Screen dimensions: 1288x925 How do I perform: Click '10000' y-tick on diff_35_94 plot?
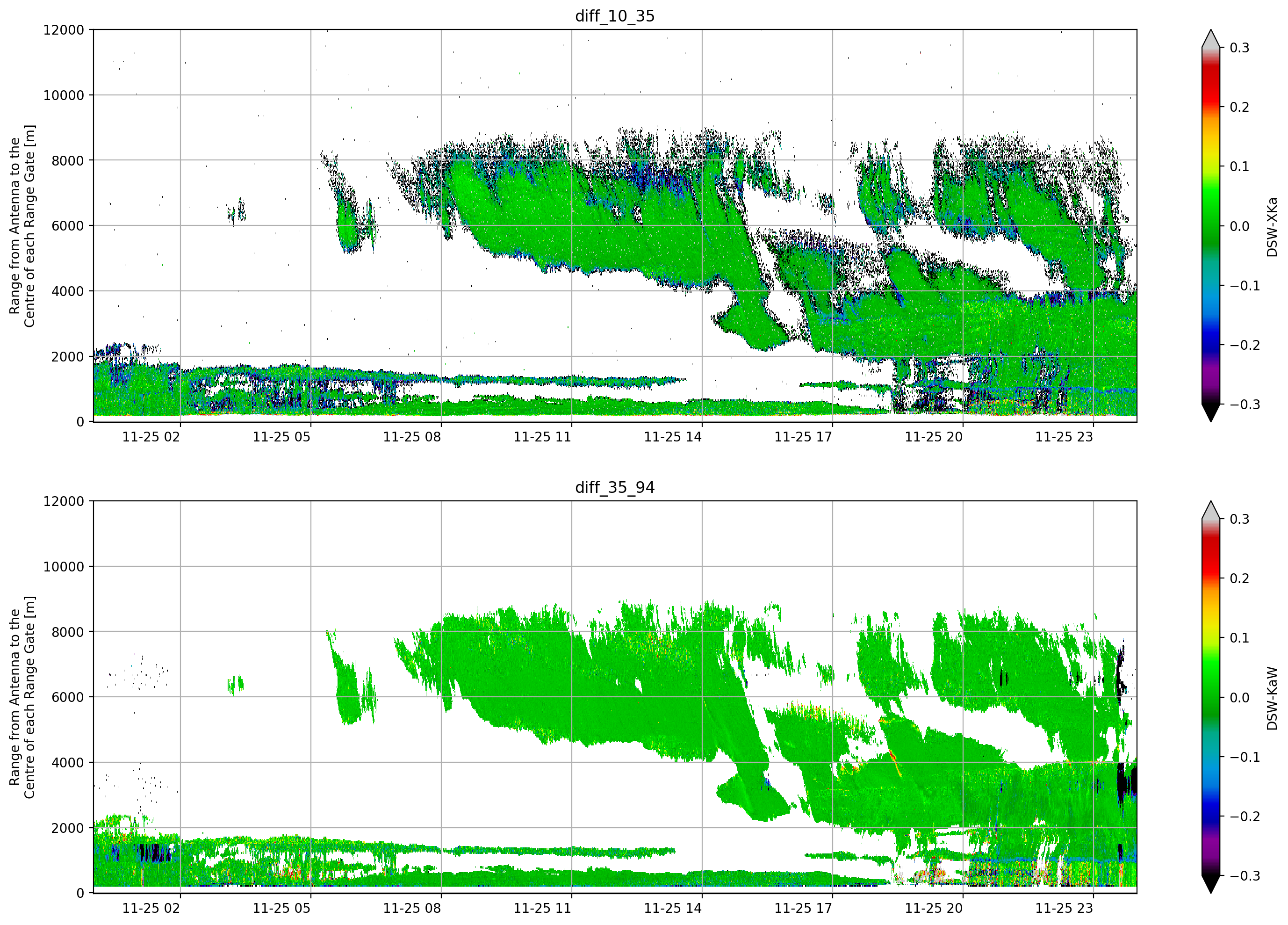[x=64, y=566]
